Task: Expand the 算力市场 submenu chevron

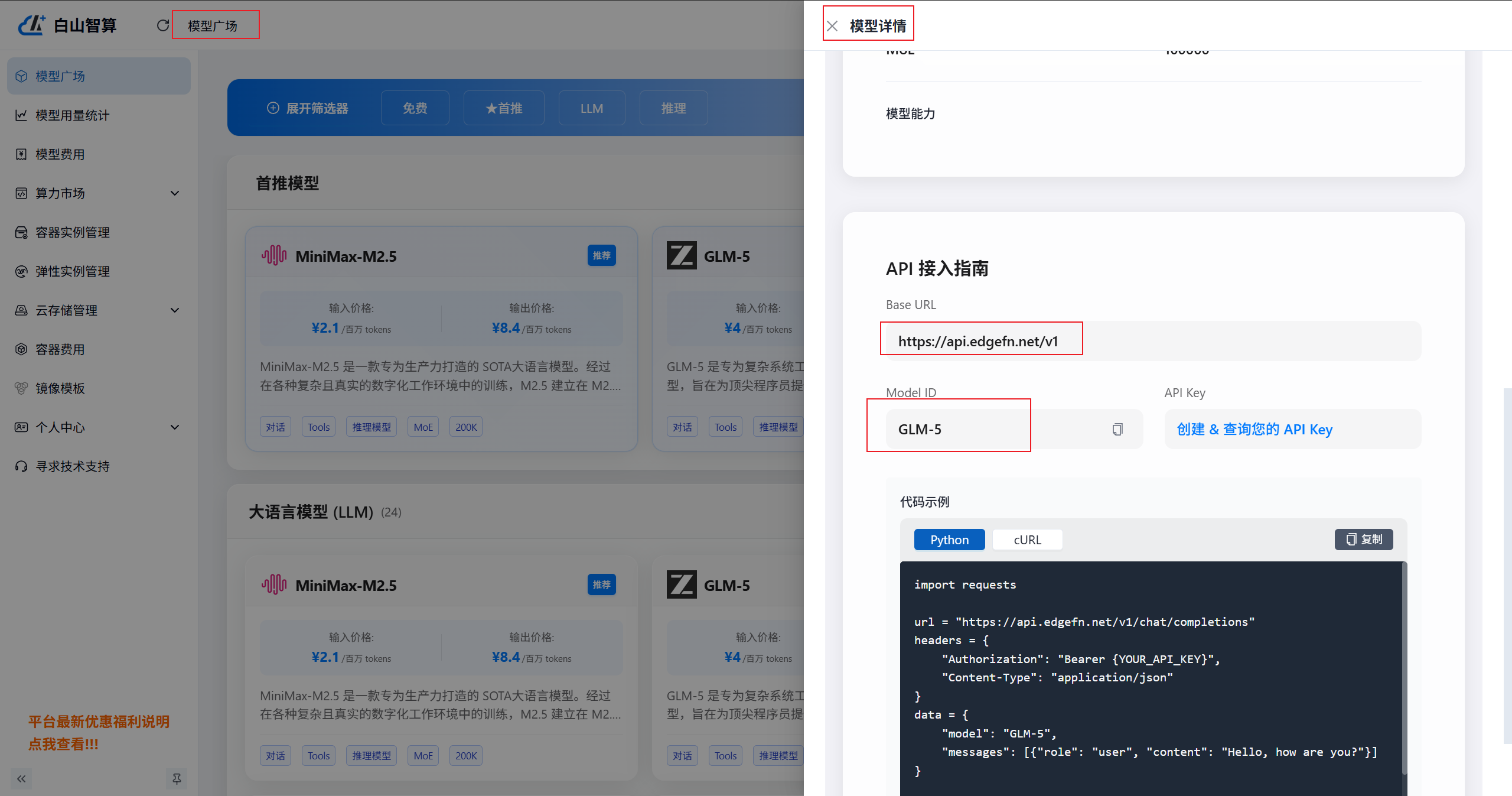Action: point(175,193)
